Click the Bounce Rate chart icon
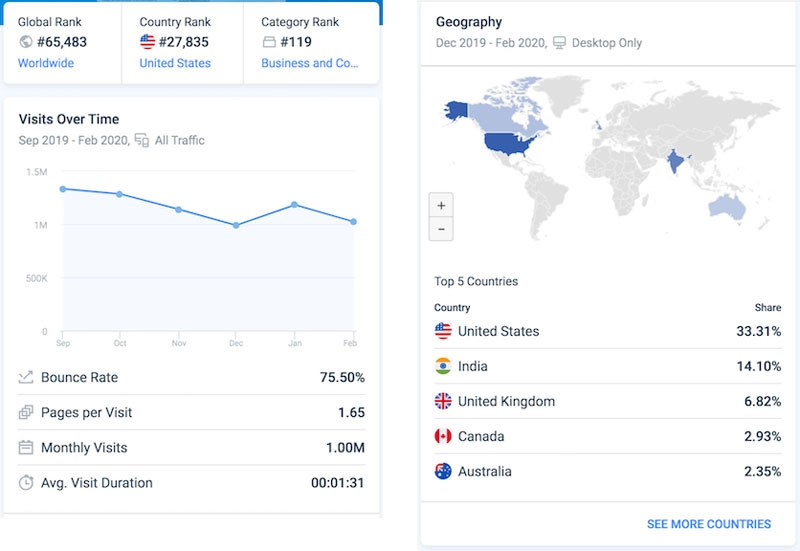The height and width of the screenshot is (551, 800). tap(26, 378)
